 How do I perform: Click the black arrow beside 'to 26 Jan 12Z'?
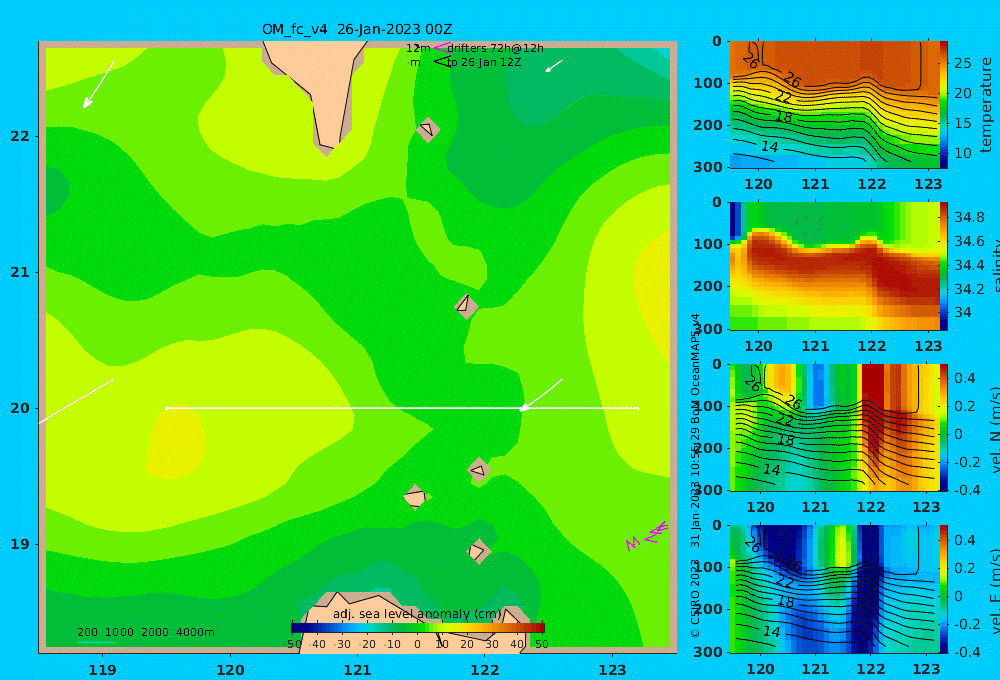click(441, 62)
